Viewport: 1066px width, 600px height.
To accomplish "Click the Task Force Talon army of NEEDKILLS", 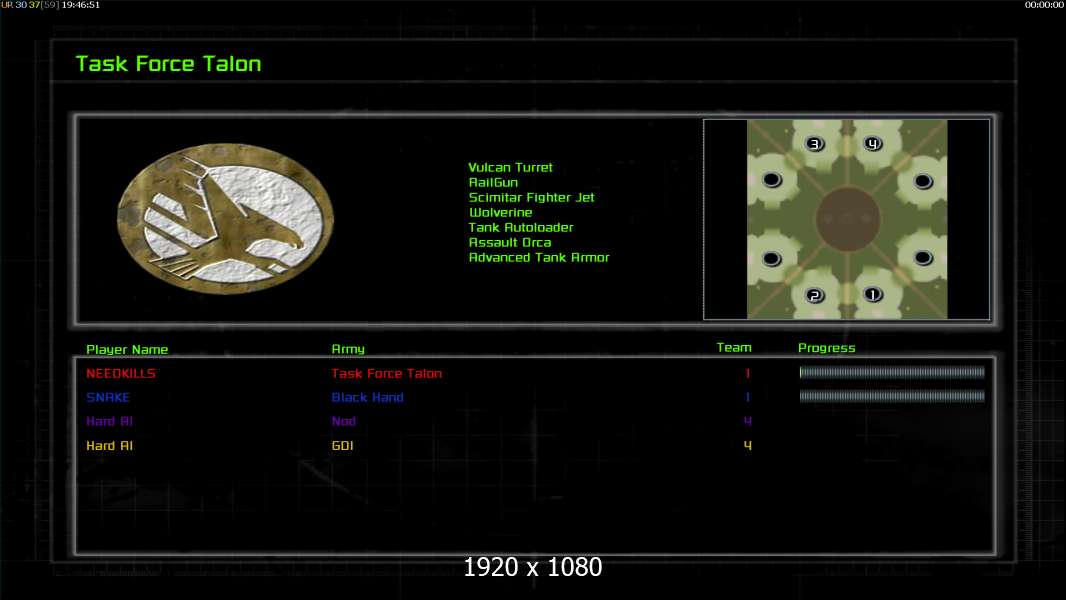I will click(x=386, y=373).
